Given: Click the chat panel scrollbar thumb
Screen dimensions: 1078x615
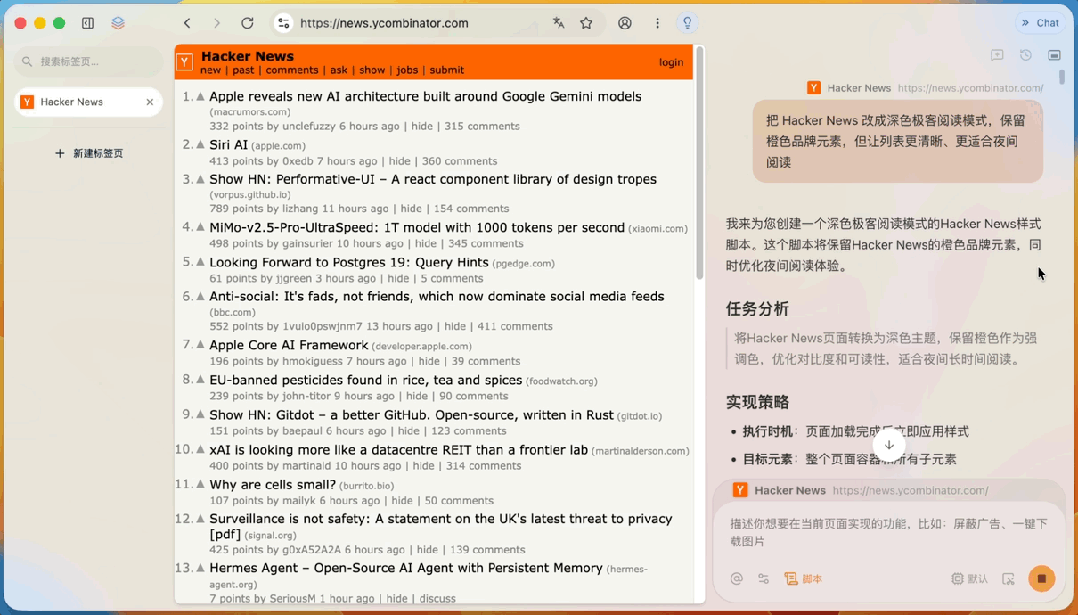Looking at the screenshot, I should coord(1064,77).
